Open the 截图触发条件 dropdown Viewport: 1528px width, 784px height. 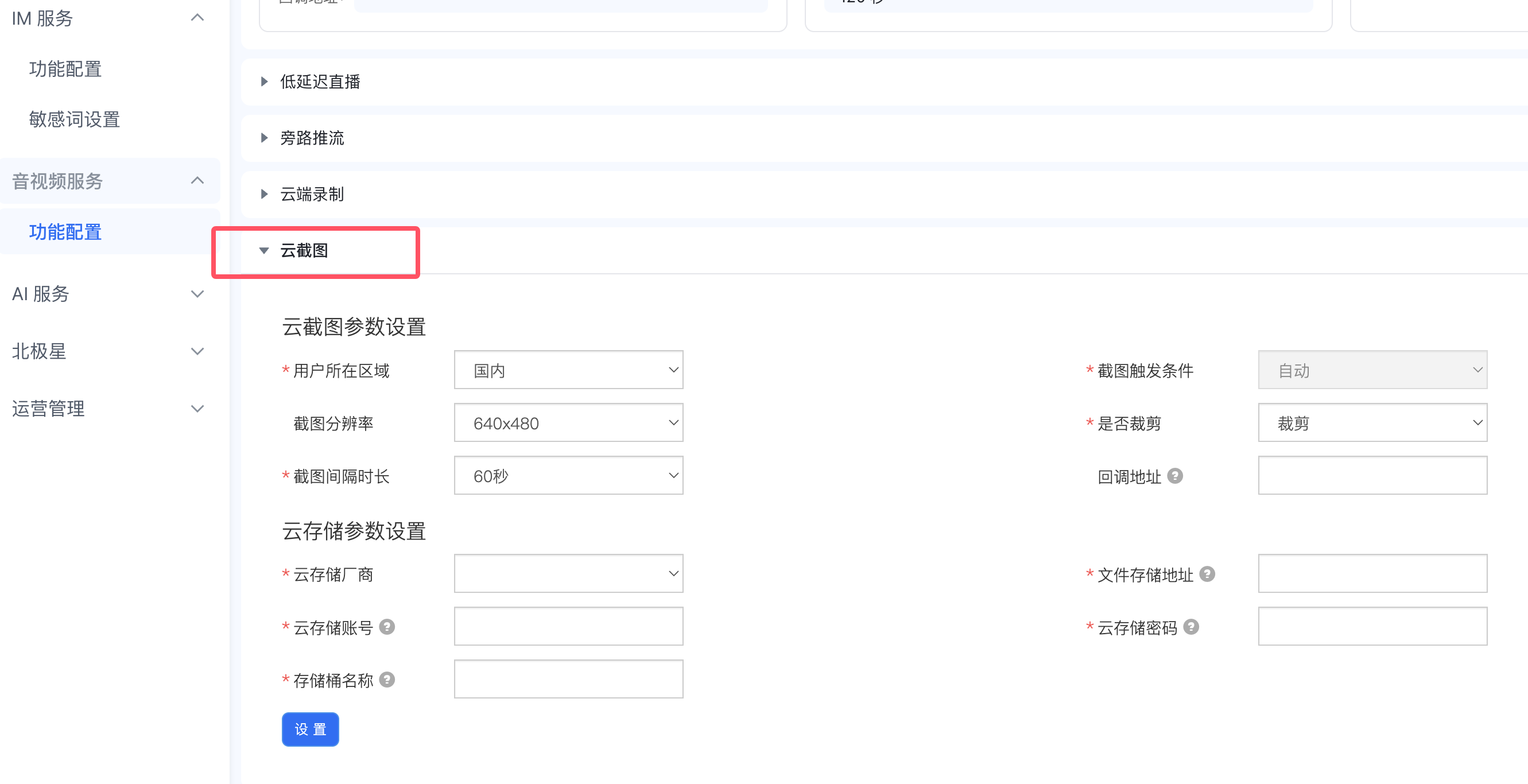pyautogui.click(x=1372, y=370)
